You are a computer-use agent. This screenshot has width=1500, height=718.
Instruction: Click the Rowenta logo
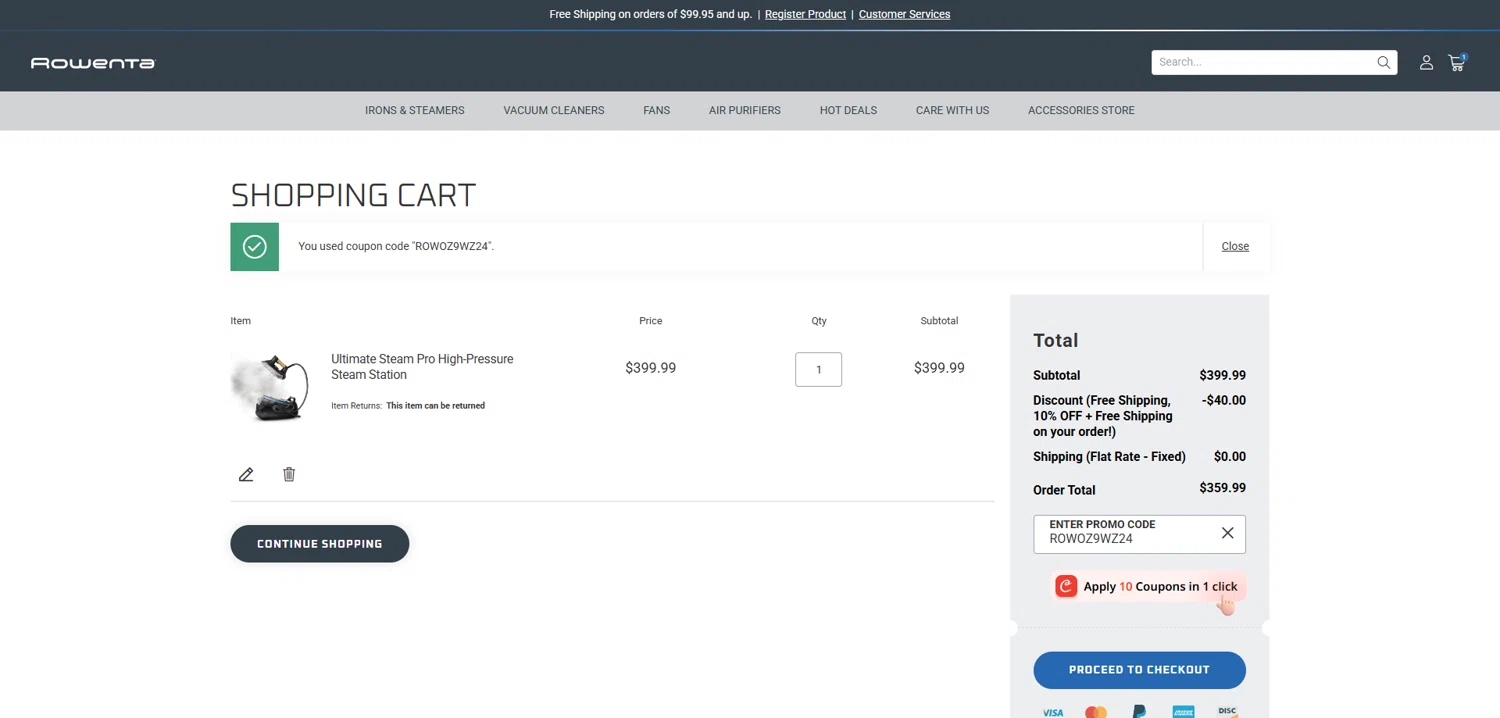[93, 63]
